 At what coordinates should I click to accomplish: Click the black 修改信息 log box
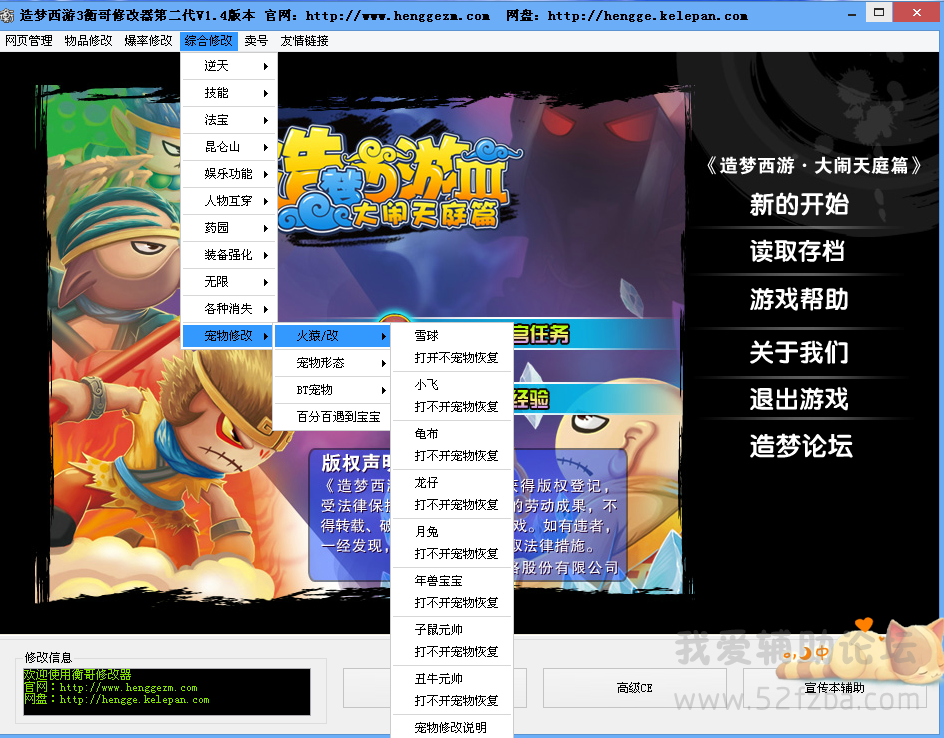pos(167,692)
